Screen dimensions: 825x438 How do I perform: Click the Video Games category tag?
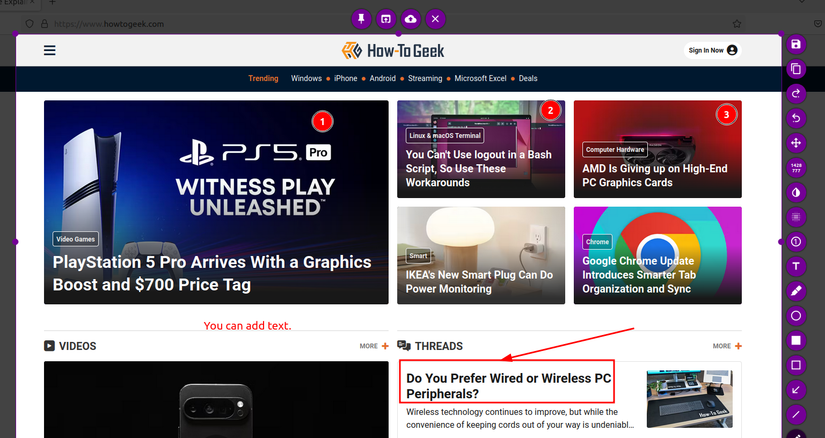[x=75, y=239]
